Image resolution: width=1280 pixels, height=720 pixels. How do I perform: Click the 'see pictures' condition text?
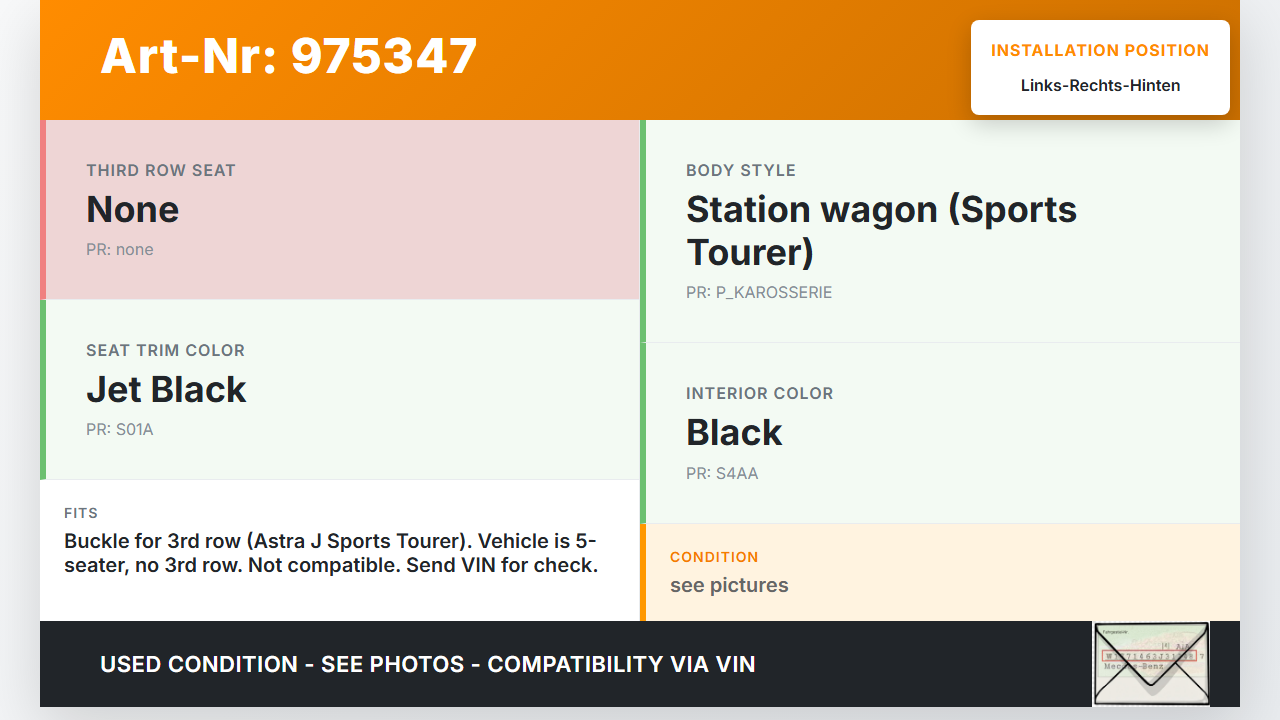point(729,585)
